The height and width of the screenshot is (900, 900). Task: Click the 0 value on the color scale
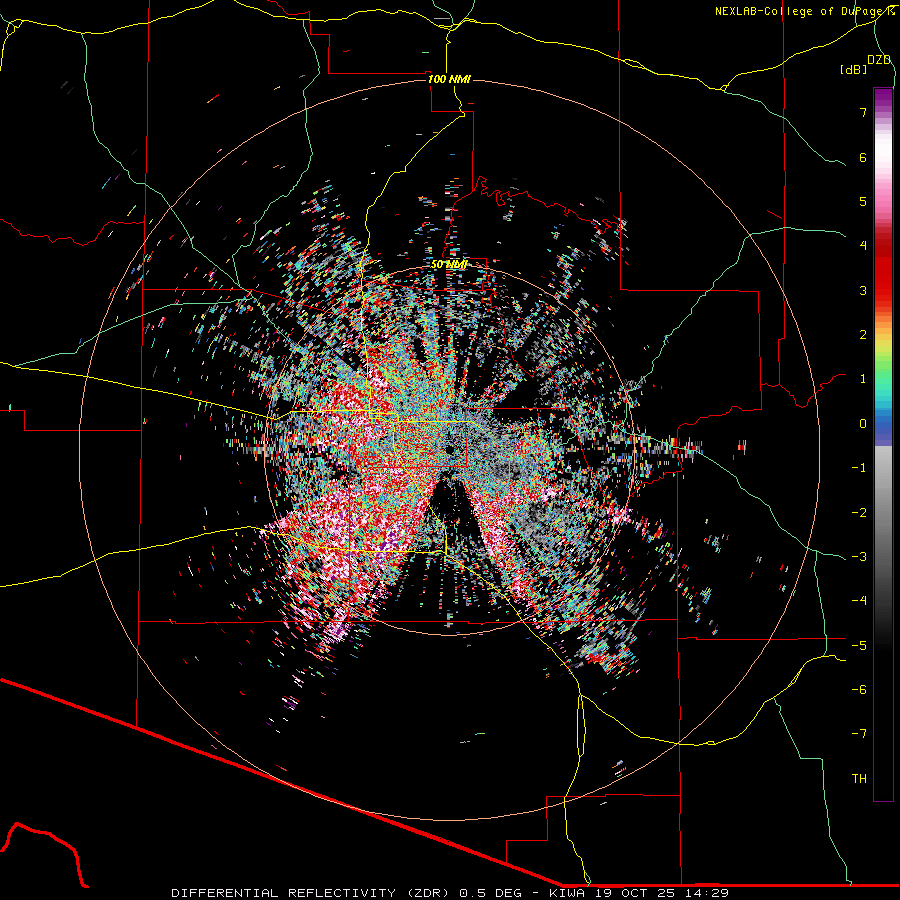click(863, 424)
